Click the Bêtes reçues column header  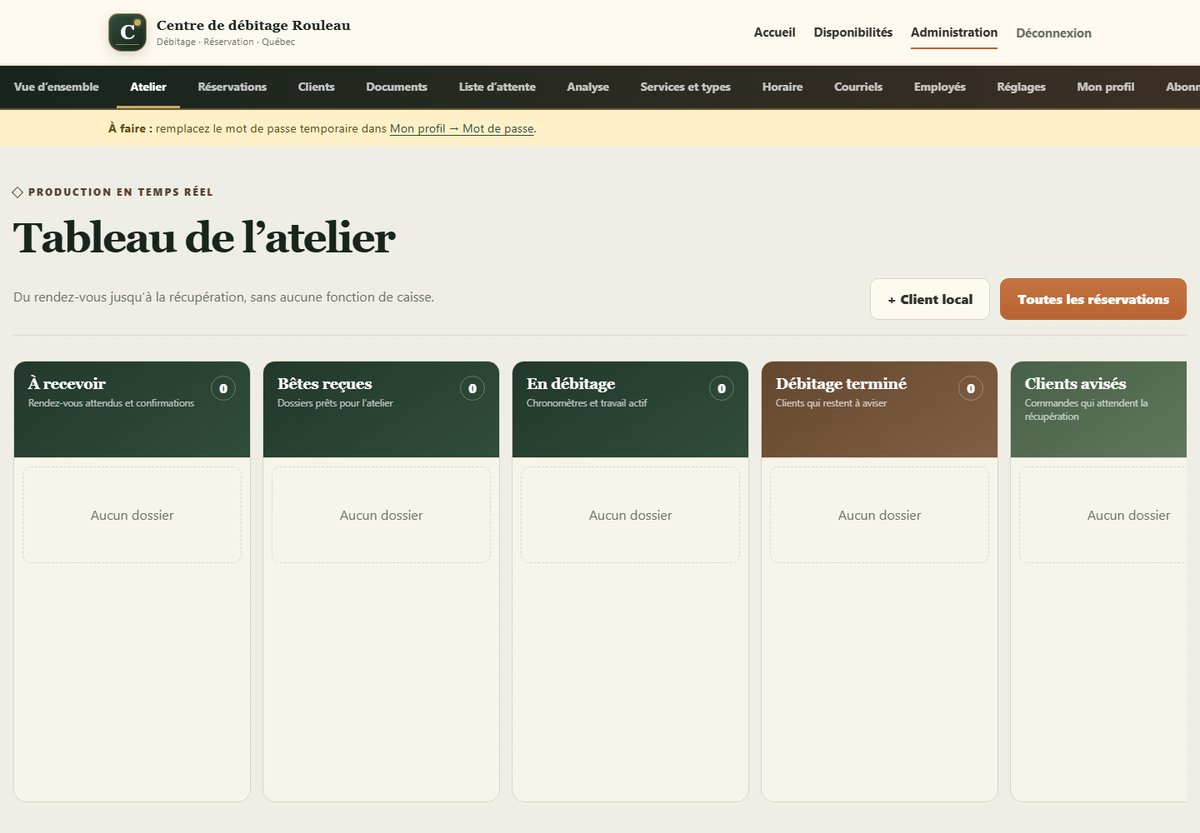pos(380,409)
